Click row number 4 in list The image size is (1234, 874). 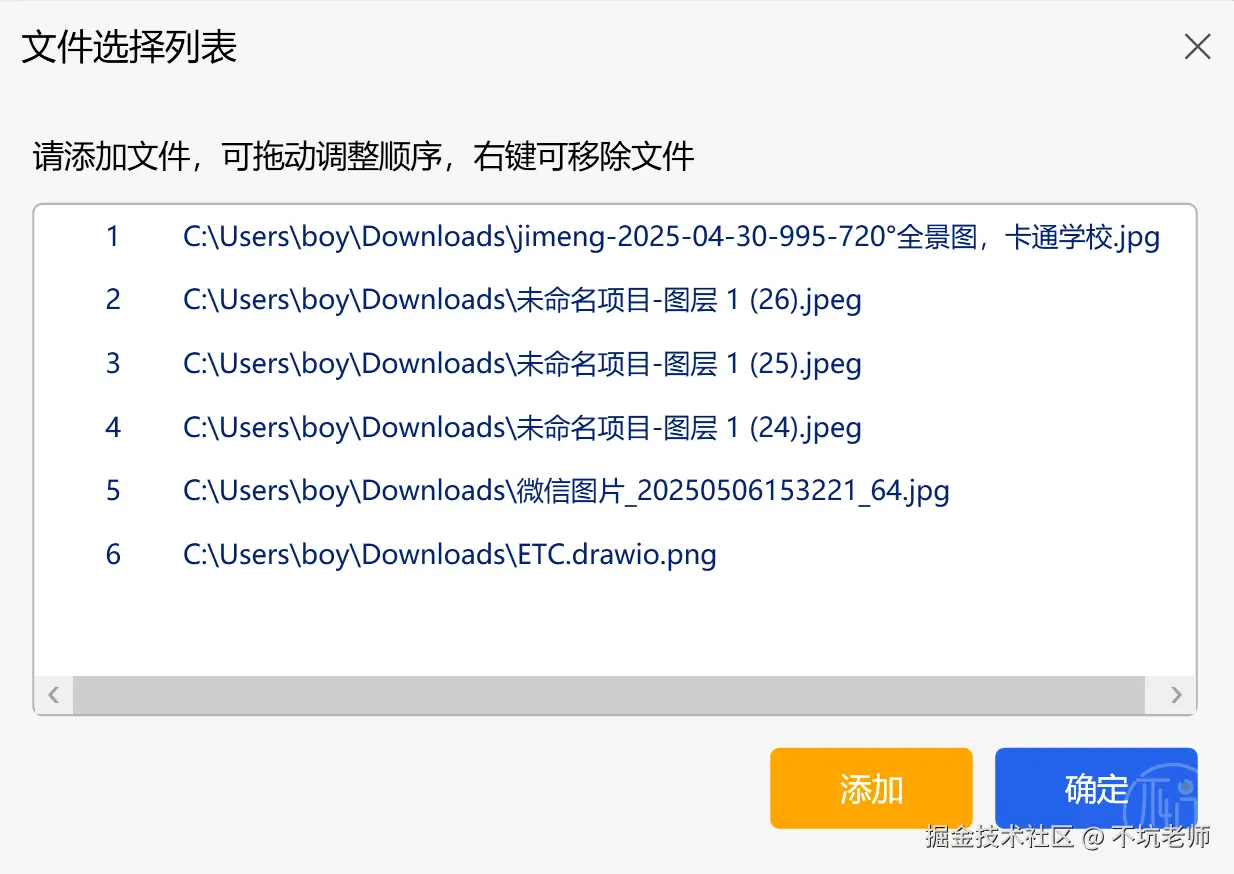click(x=113, y=428)
